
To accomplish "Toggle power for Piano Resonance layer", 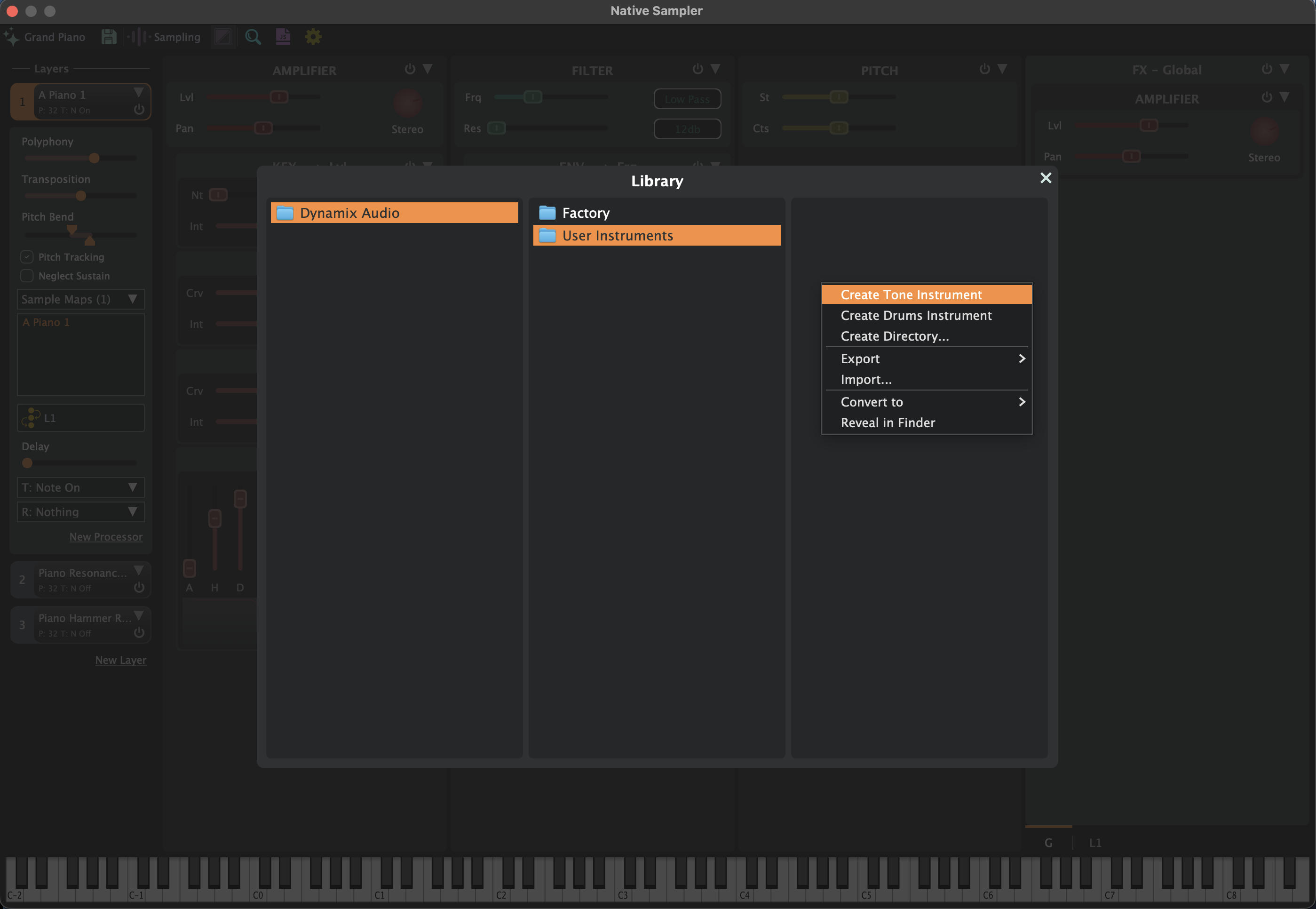I will [139, 587].
